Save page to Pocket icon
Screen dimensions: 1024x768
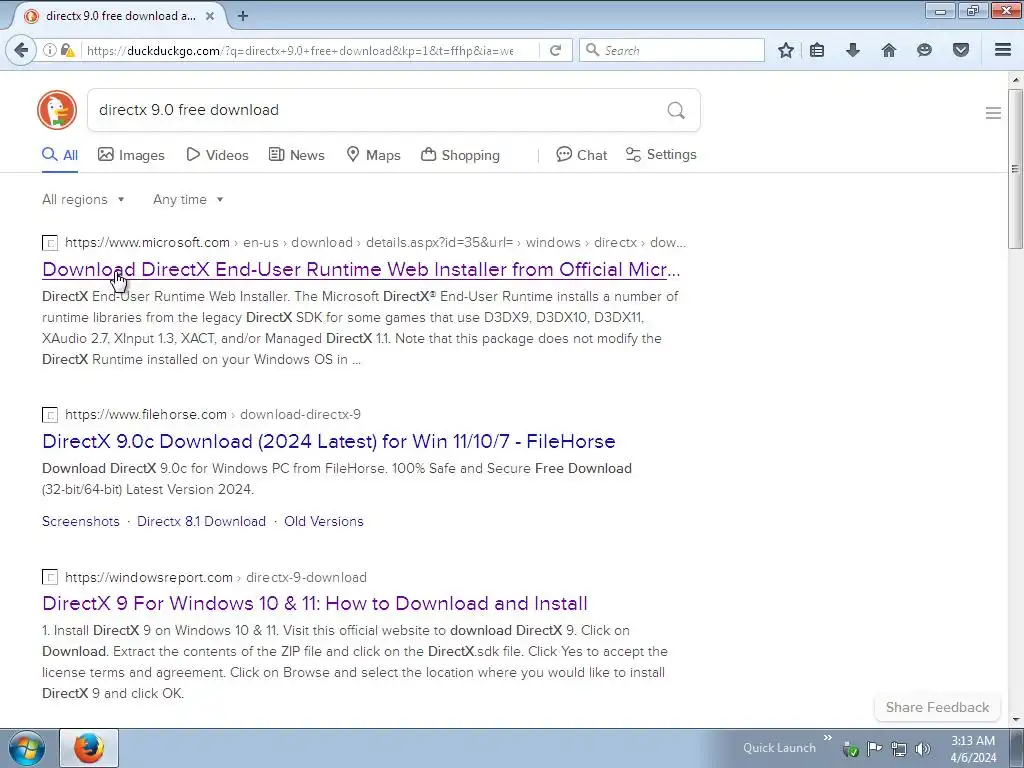[961, 50]
